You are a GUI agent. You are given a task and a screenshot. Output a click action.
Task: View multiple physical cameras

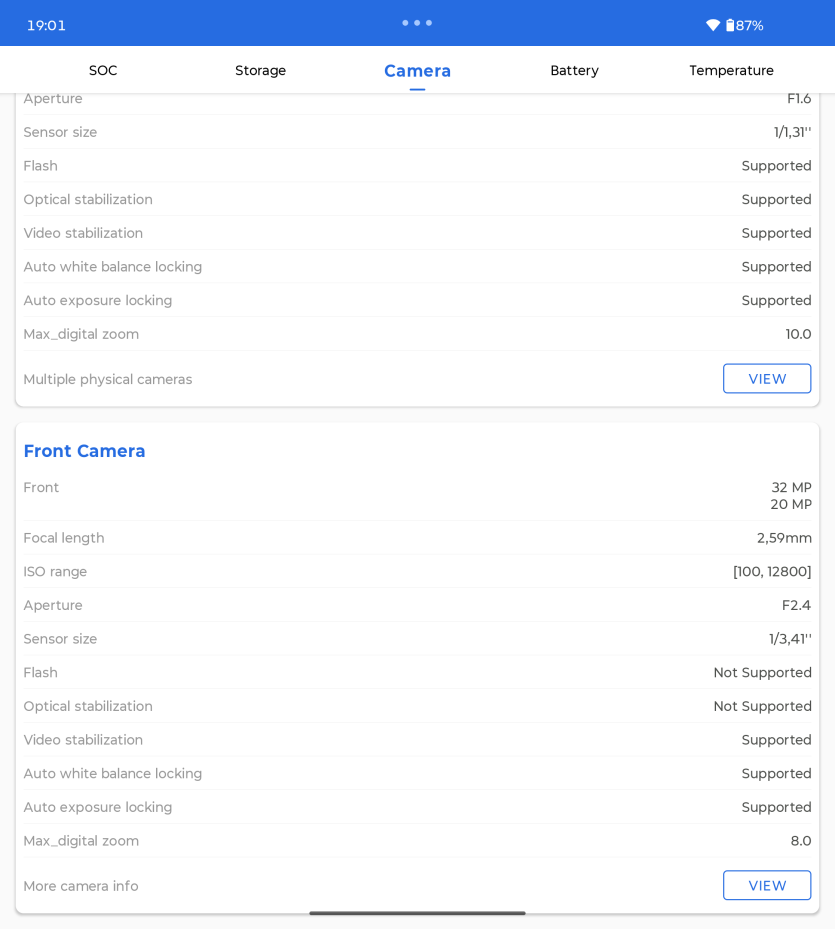(x=767, y=379)
